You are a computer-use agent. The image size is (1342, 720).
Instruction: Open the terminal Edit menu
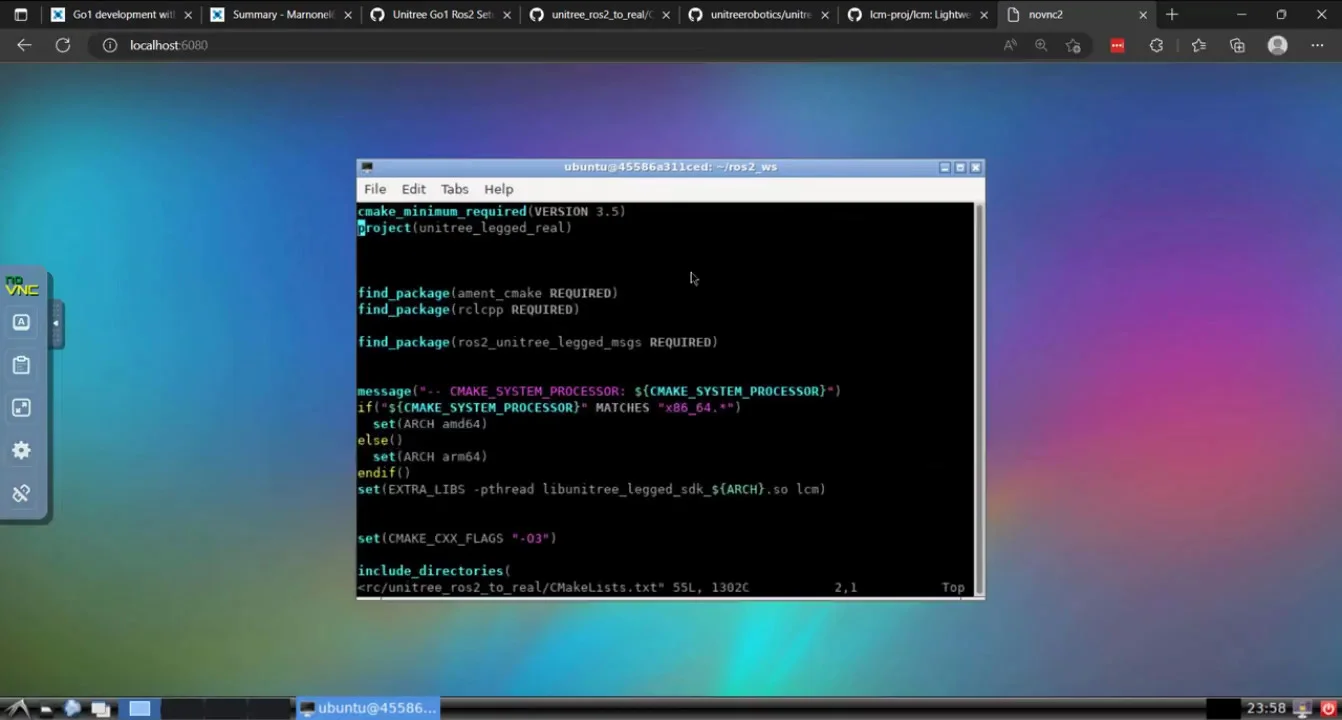(x=413, y=189)
